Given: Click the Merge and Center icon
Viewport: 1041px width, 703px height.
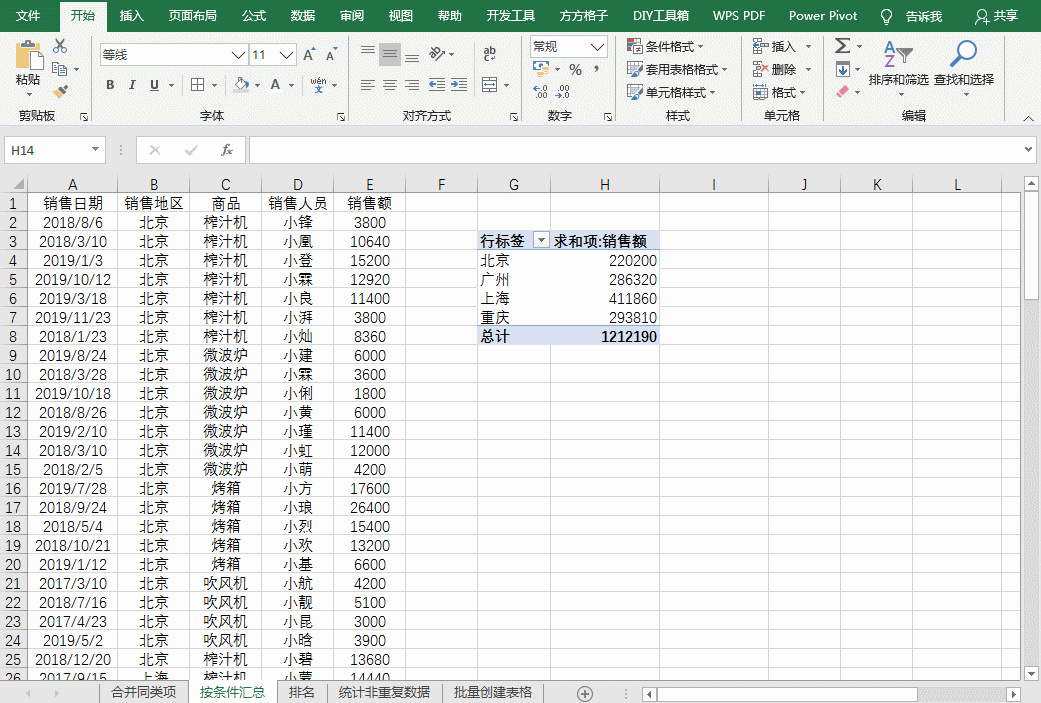Looking at the screenshot, I should (x=490, y=85).
